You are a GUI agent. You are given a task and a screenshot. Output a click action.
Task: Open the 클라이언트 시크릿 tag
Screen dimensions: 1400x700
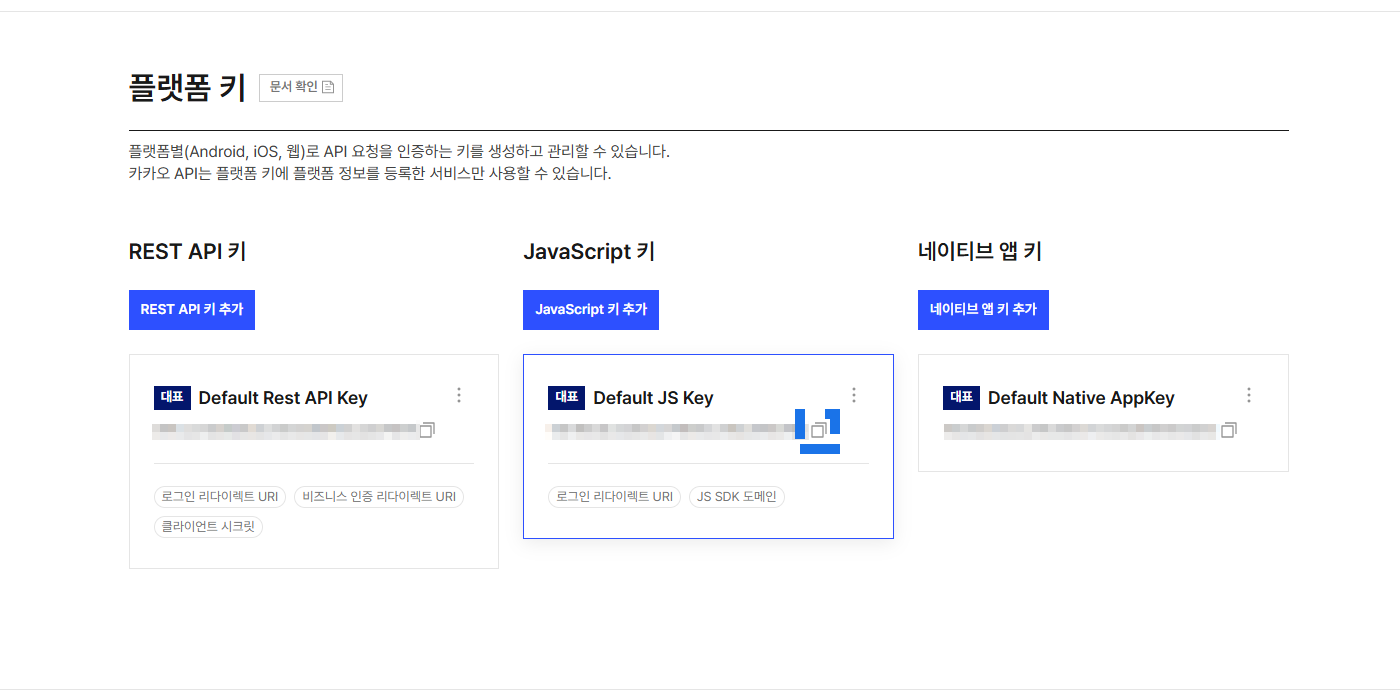(x=208, y=527)
